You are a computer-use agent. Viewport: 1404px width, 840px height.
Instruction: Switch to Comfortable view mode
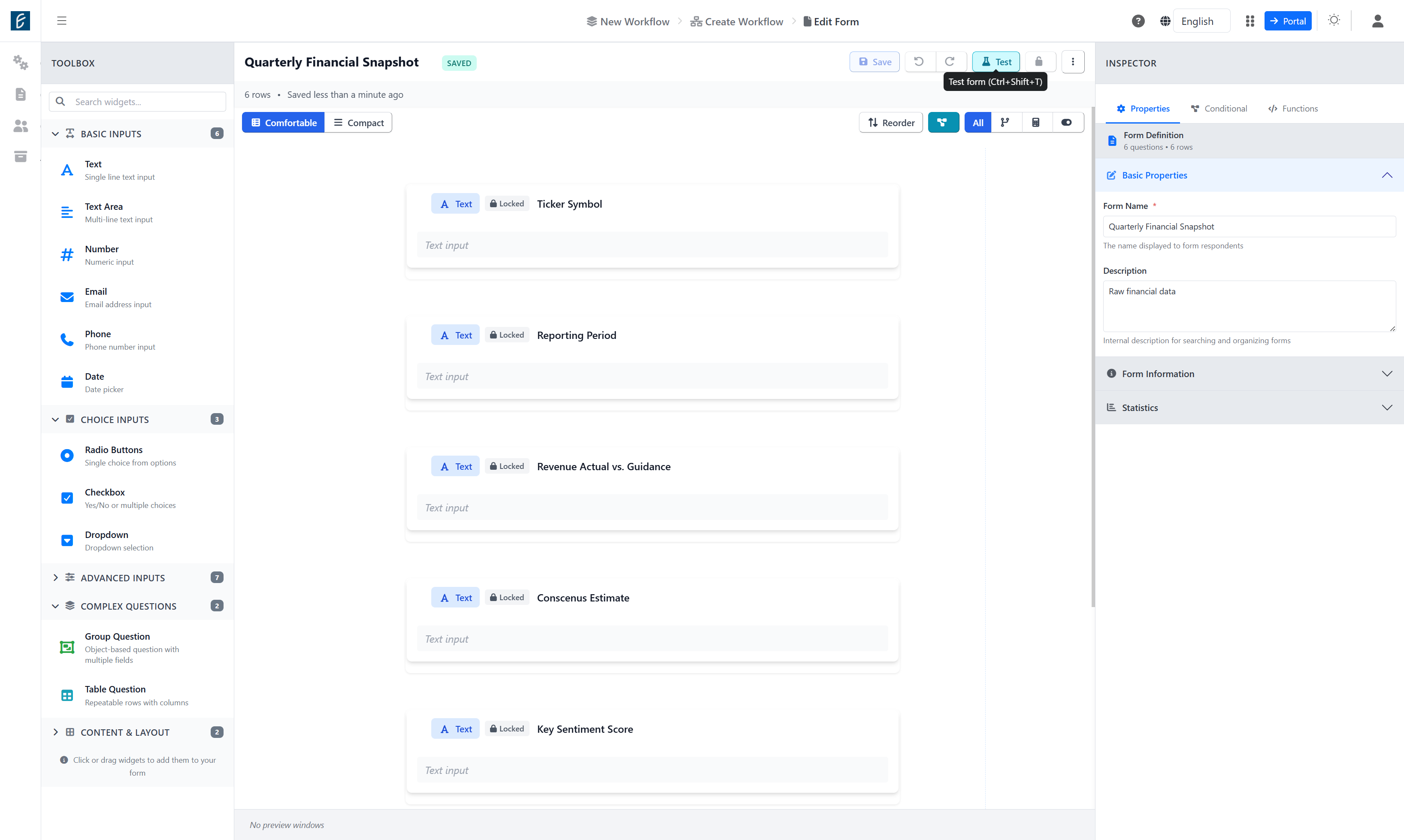283,122
